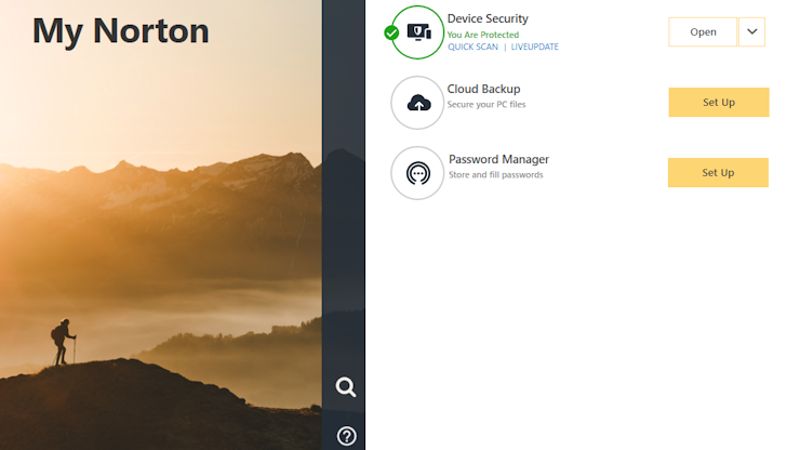This screenshot has width=800, height=450.
Task: Click the Device Security title
Action: 488,19
